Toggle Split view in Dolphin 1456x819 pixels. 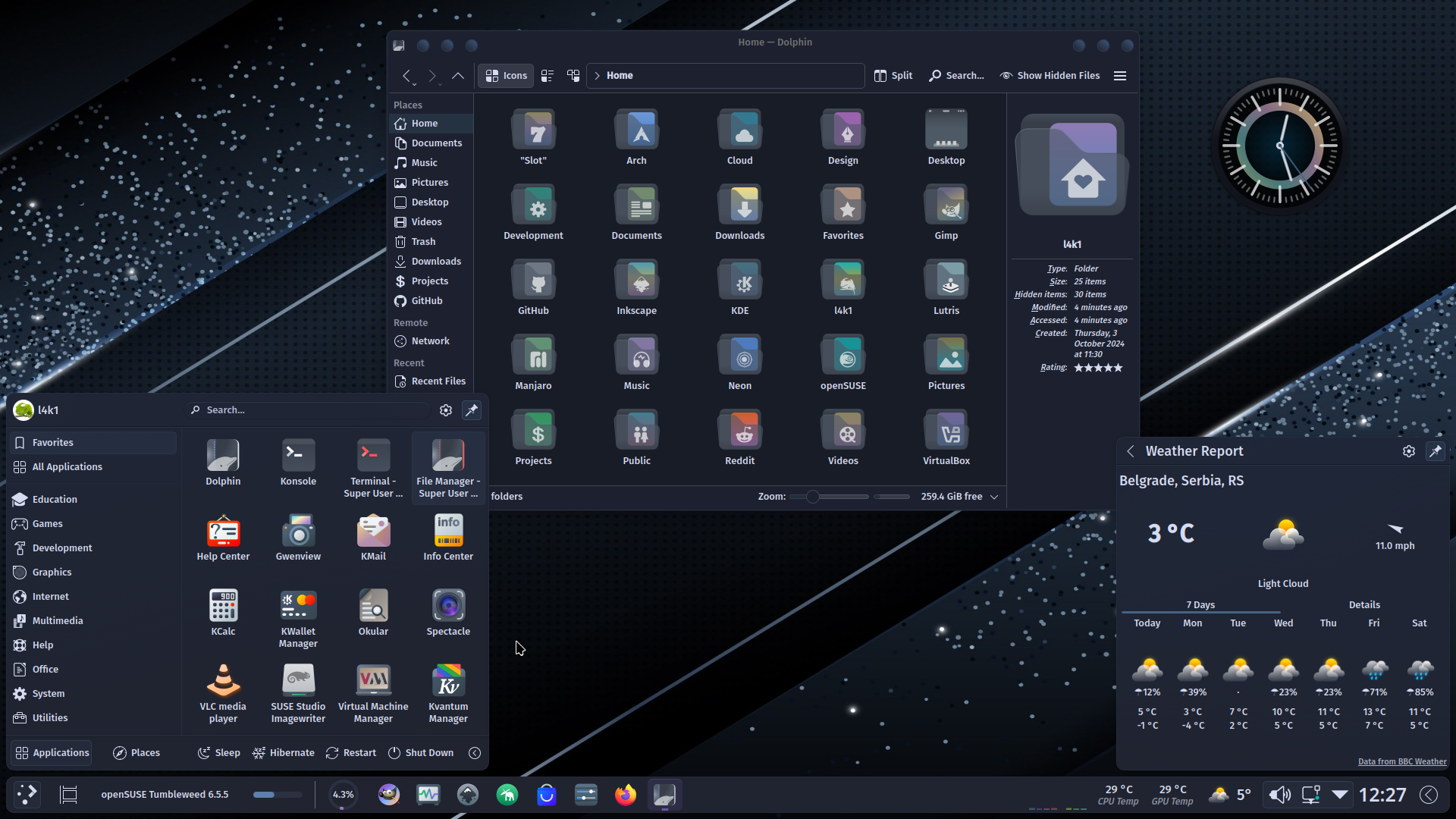click(893, 76)
